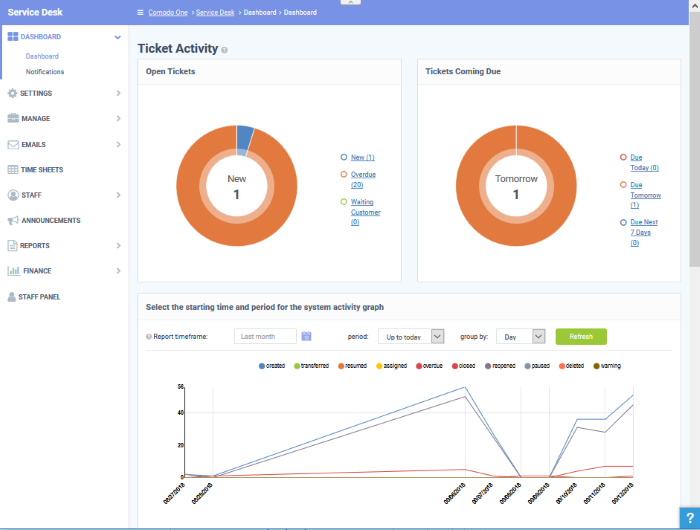Open Notifications under Dashboard menu

click(x=45, y=72)
